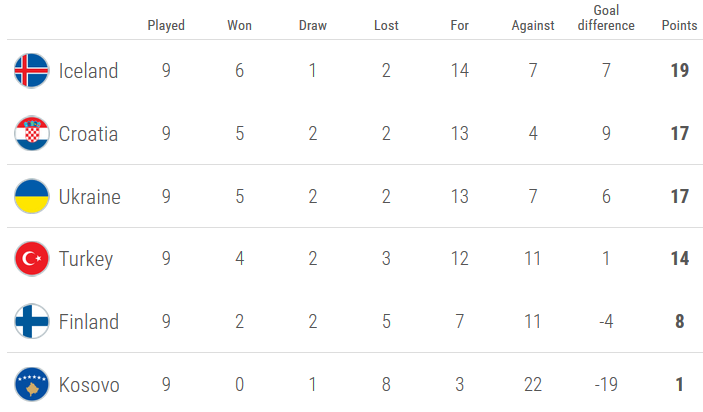Click the Ukraine flag icon
This screenshot has height=412, width=703.
[32, 197]
